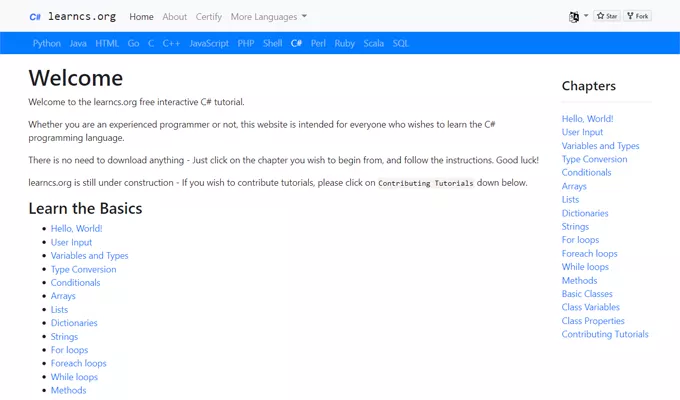680x400 pixels.
Task: Switch to the JavaScript tutorial tab
Action: click(x=209, y=43)
